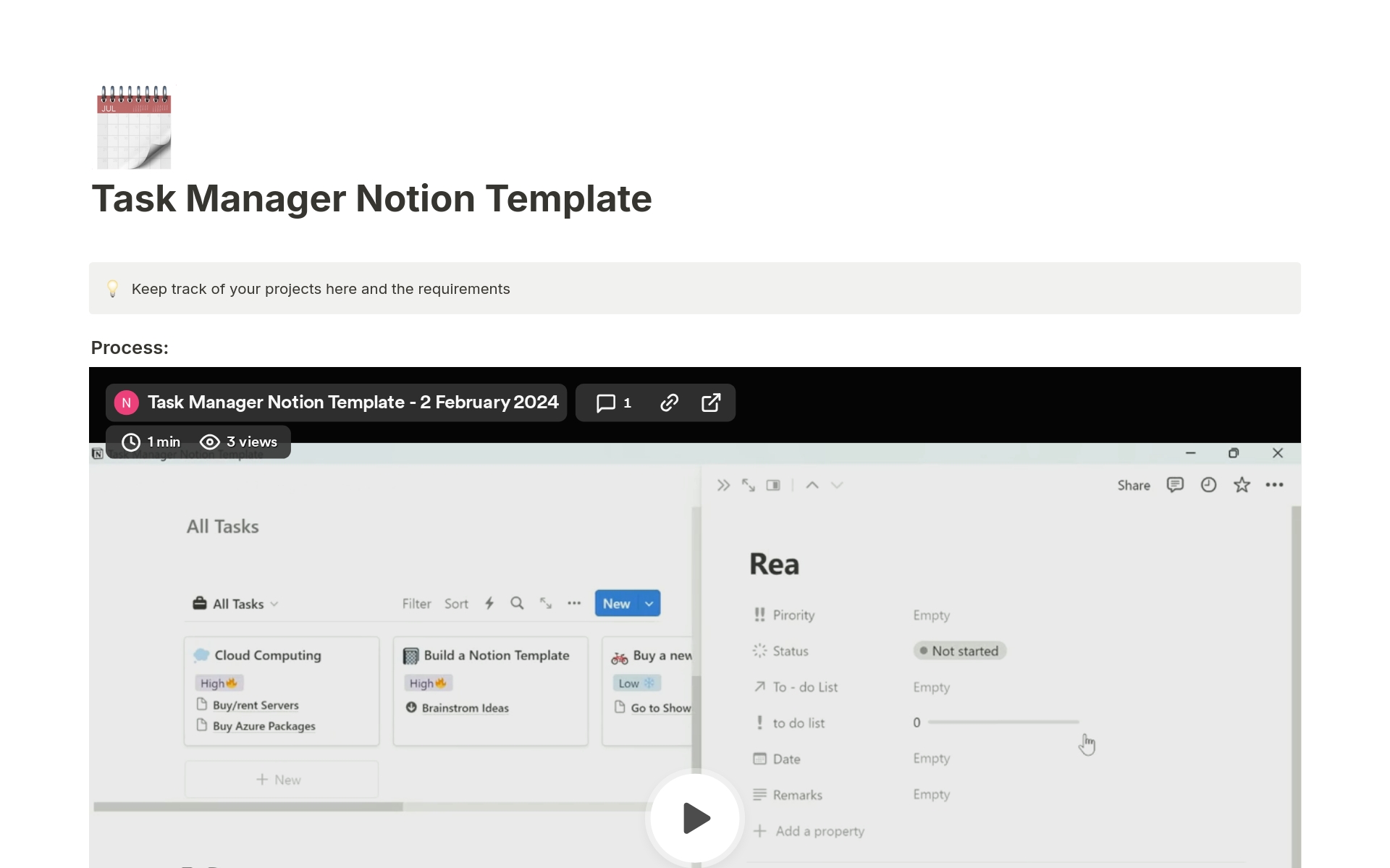Open the Sort menu
The width and height of the screenshot is (1390, 868).
pos(456,604)
